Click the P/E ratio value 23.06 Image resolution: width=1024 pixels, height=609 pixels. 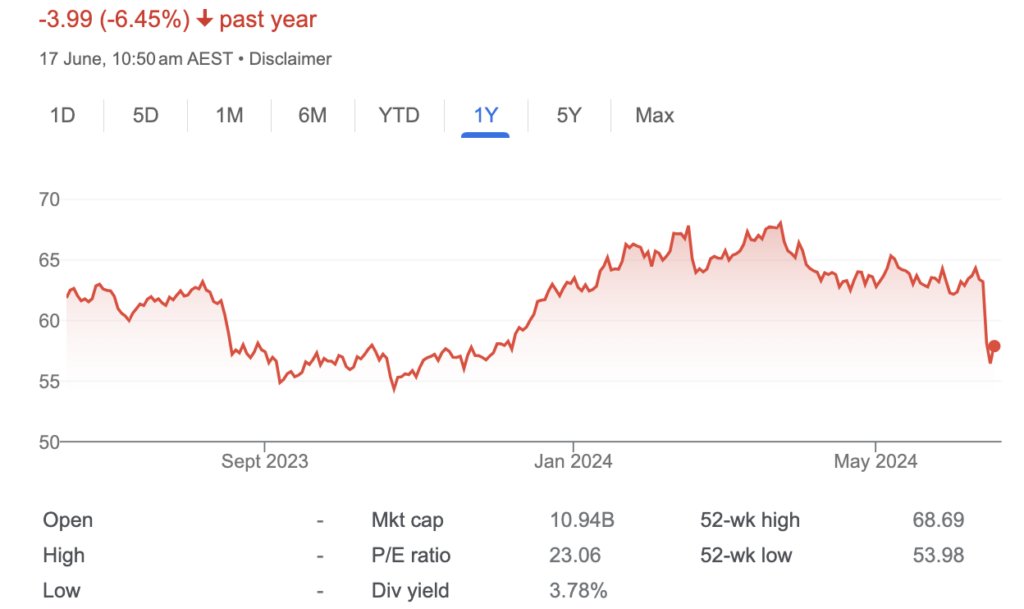click(575, 555)
